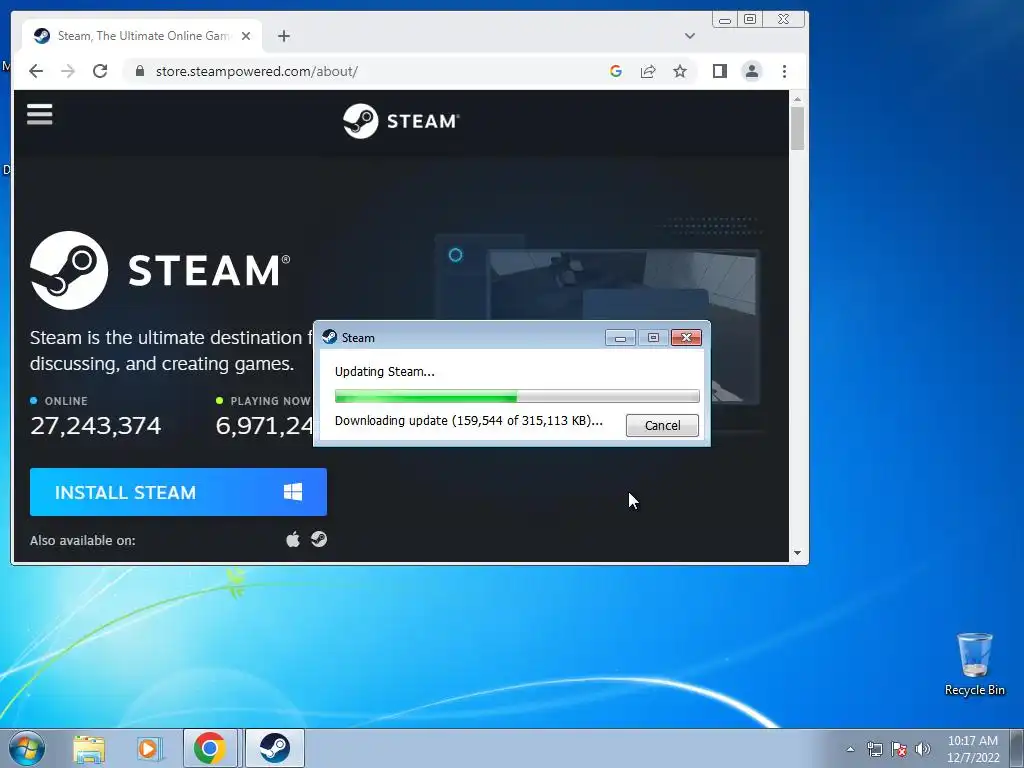Click the Steam logo in page header

(x=401, y=121)
